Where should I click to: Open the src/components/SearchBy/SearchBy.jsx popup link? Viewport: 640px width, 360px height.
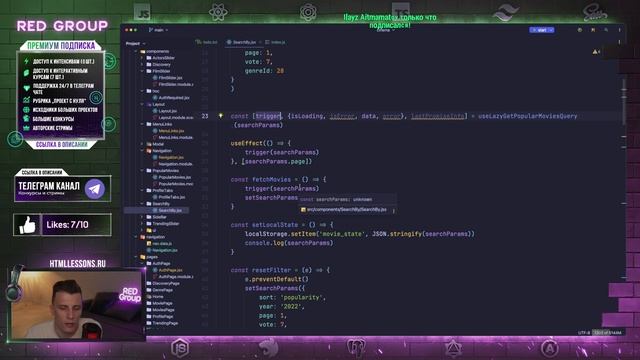pos(347,209)
